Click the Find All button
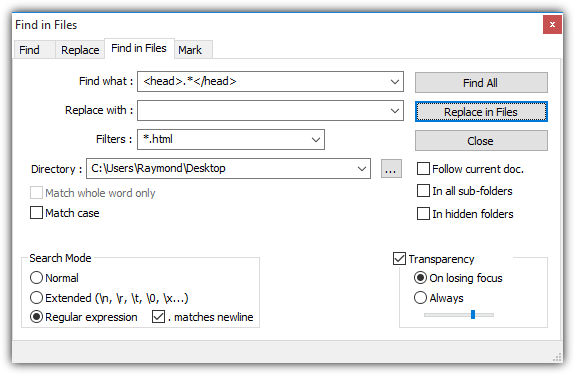 [x=481, y=83]
